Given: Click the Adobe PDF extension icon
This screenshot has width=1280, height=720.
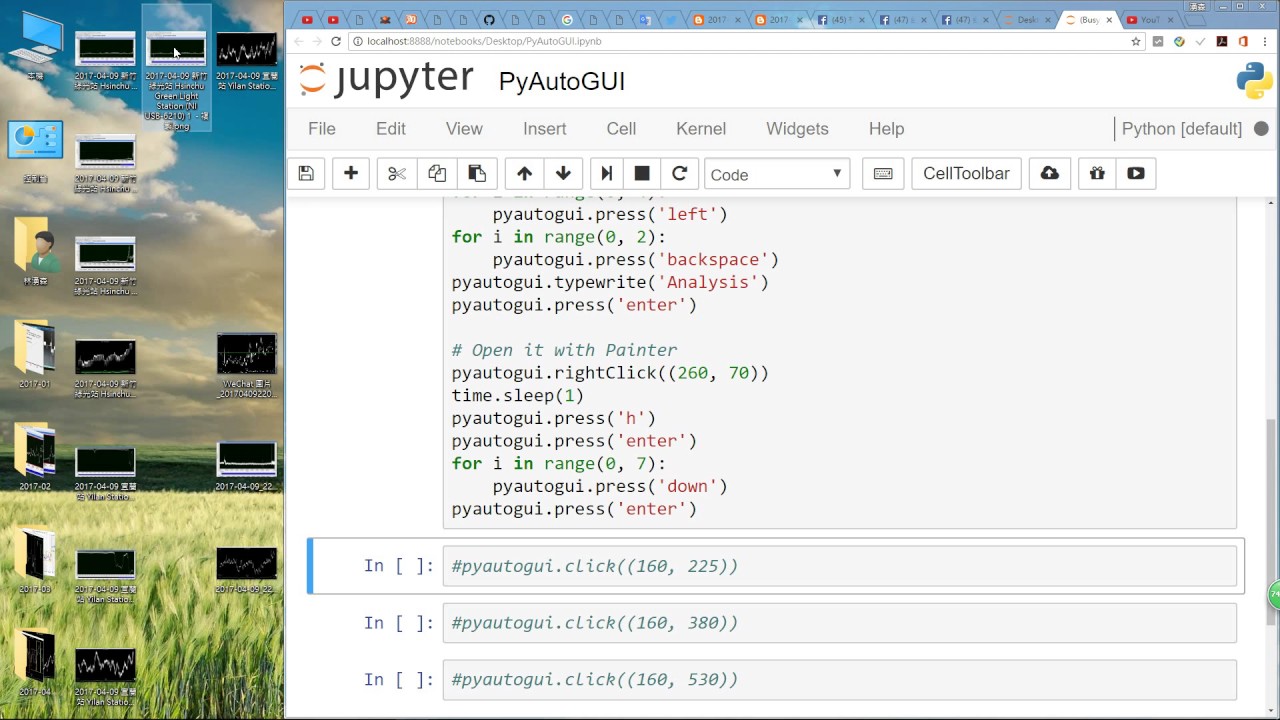Looking at the screenshot, I should coord(1222,41).
